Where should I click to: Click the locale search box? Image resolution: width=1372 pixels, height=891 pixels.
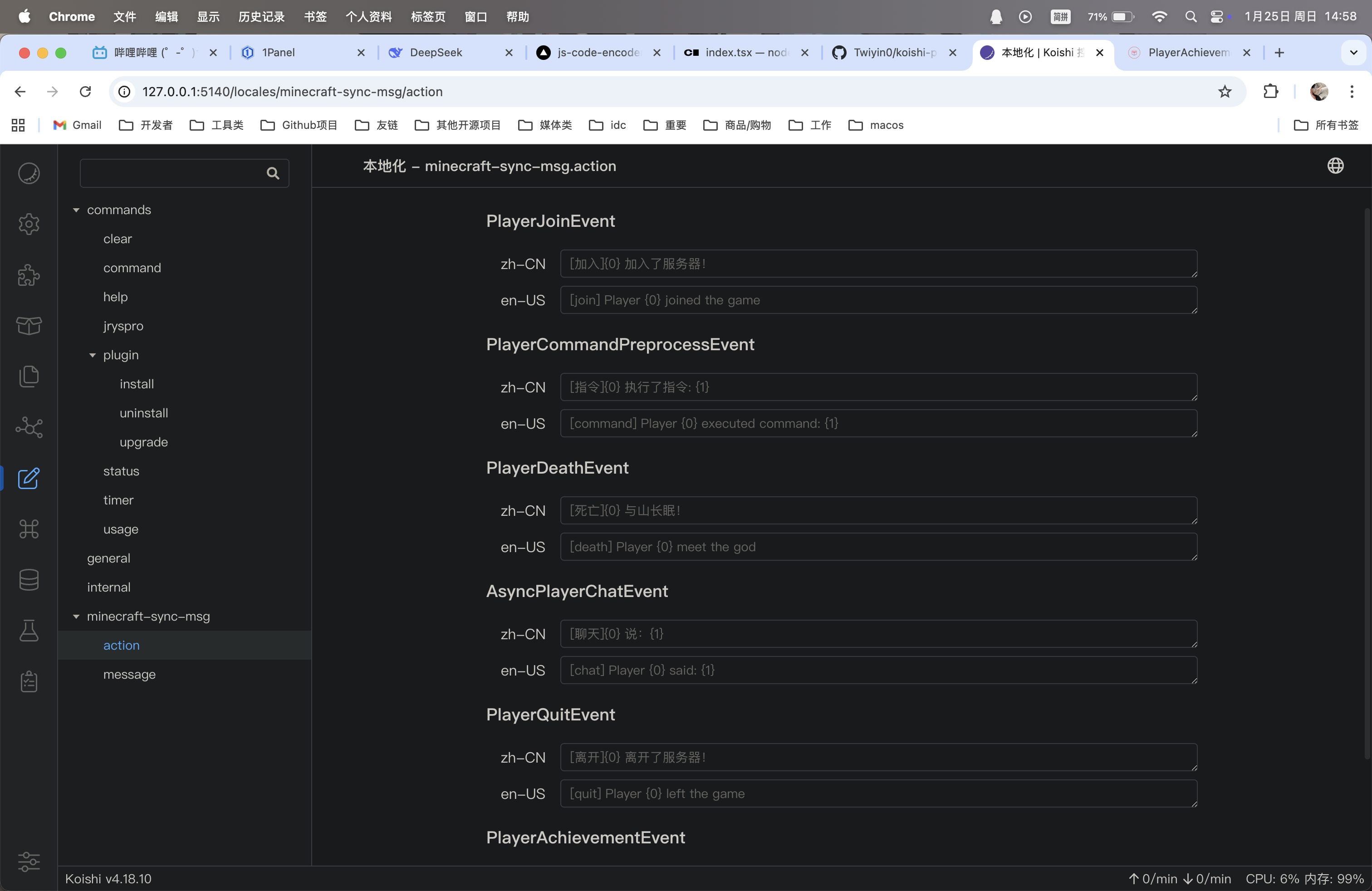(173, 173)
